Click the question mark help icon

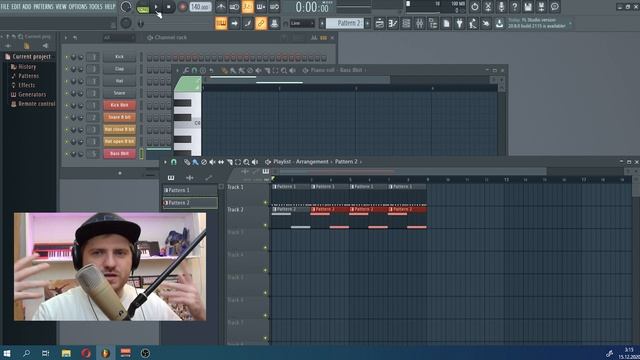515,7
